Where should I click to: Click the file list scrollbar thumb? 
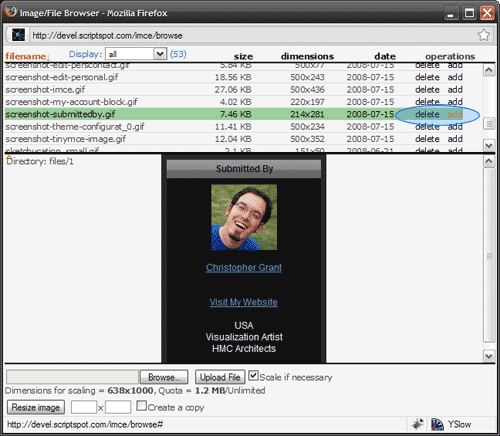point(489,124)
